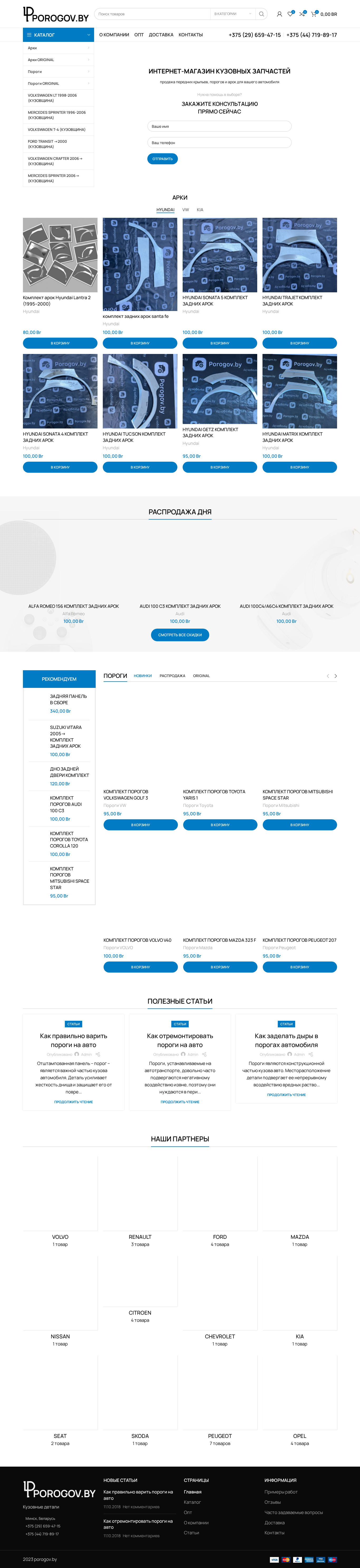Expand the Пороги ORIGINAL category arrow
The width and height of the screenshot is (360, 1568).
(88, 83)
